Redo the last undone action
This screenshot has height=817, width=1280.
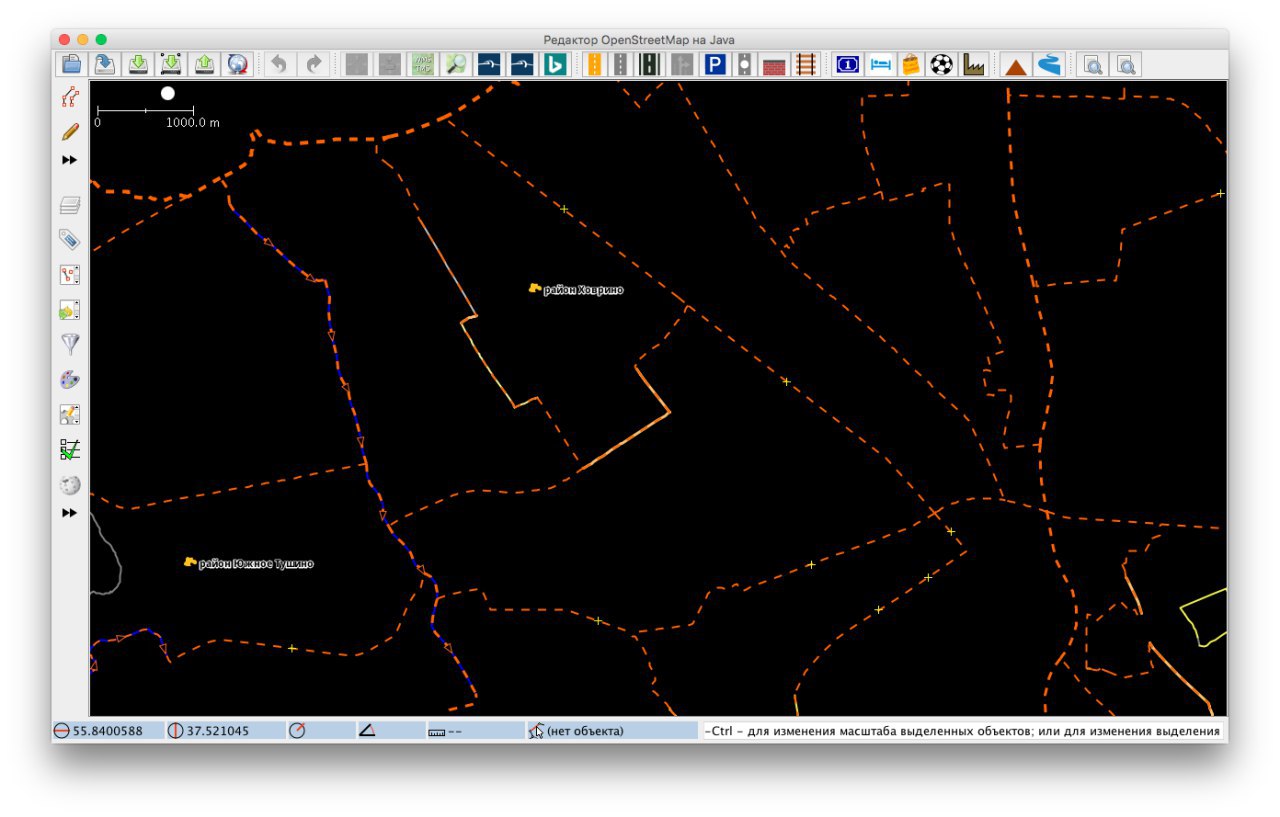pyautogui.click(x=313, y=65)
